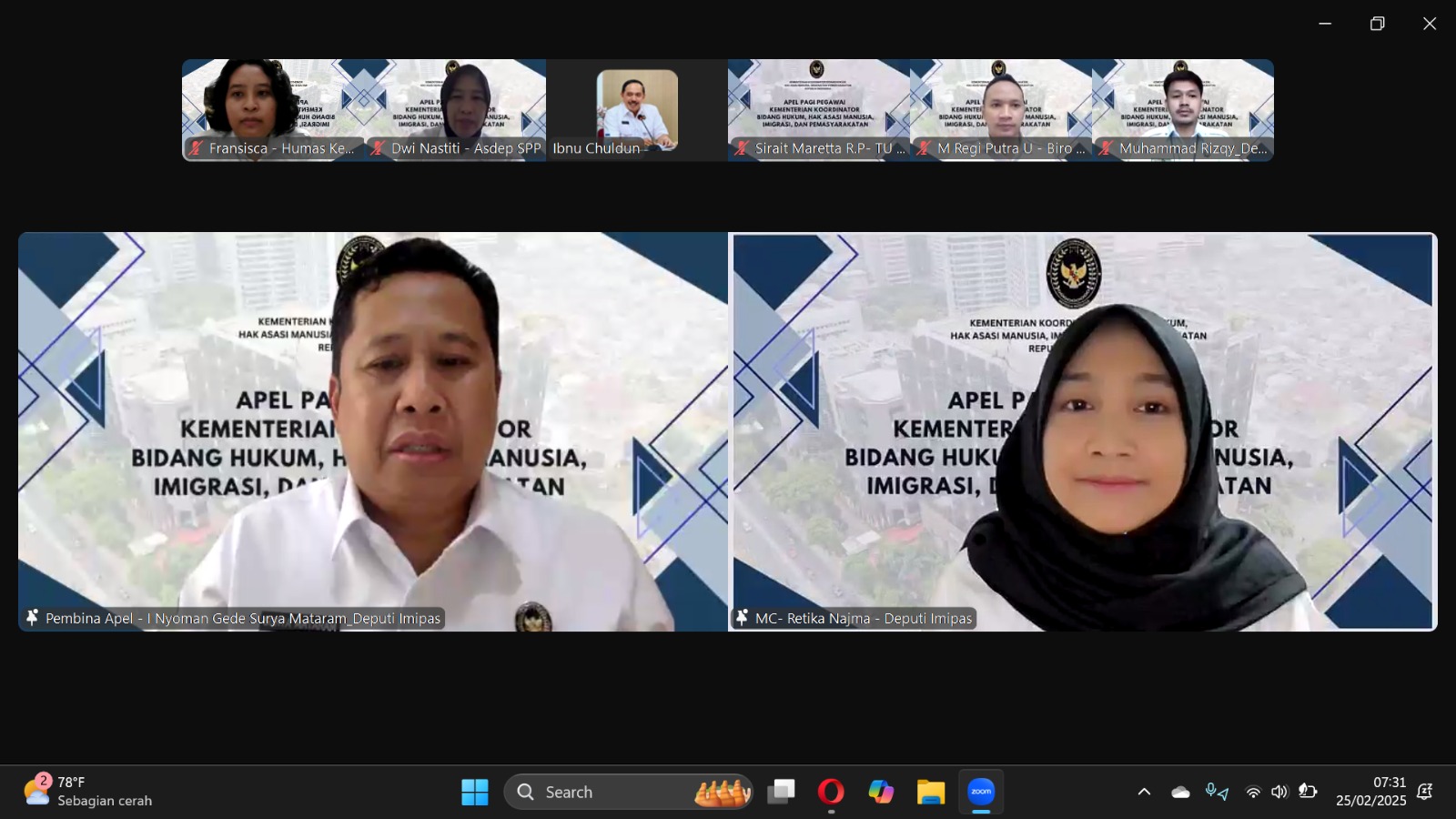The width and height of the screenshot is (1456, 819).
Task: Open the Windows Start menu
Action: (x=474, y=792)
